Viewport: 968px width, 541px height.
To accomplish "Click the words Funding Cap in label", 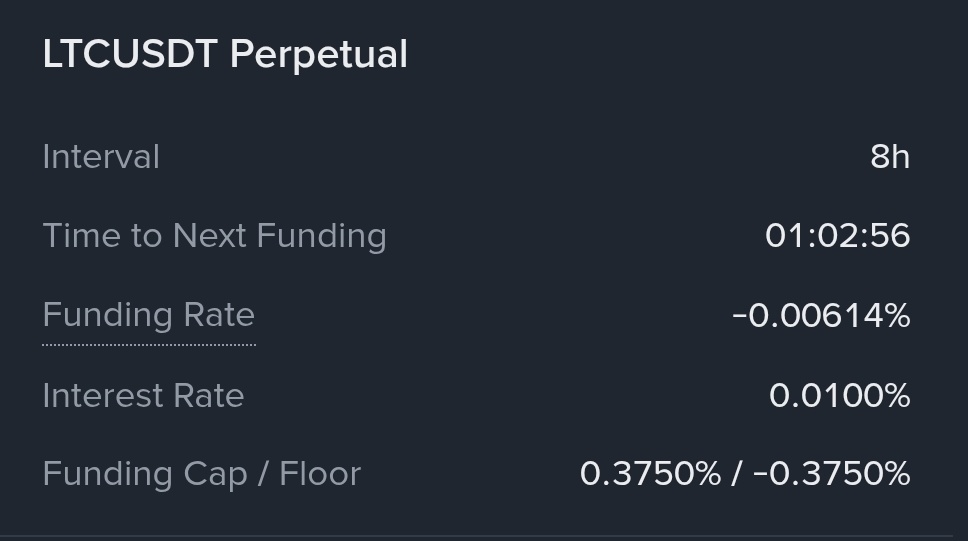I will point(144,474).
